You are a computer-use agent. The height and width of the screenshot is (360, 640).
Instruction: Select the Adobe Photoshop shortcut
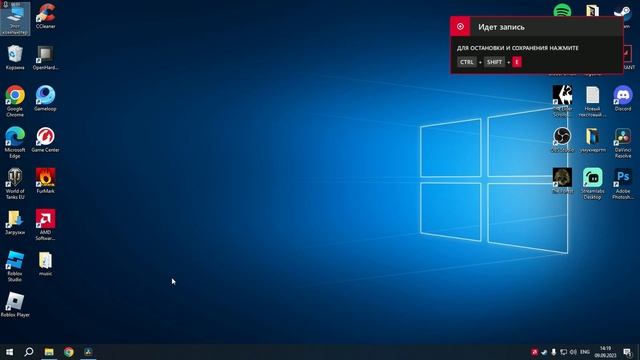[x=622, y=184]
